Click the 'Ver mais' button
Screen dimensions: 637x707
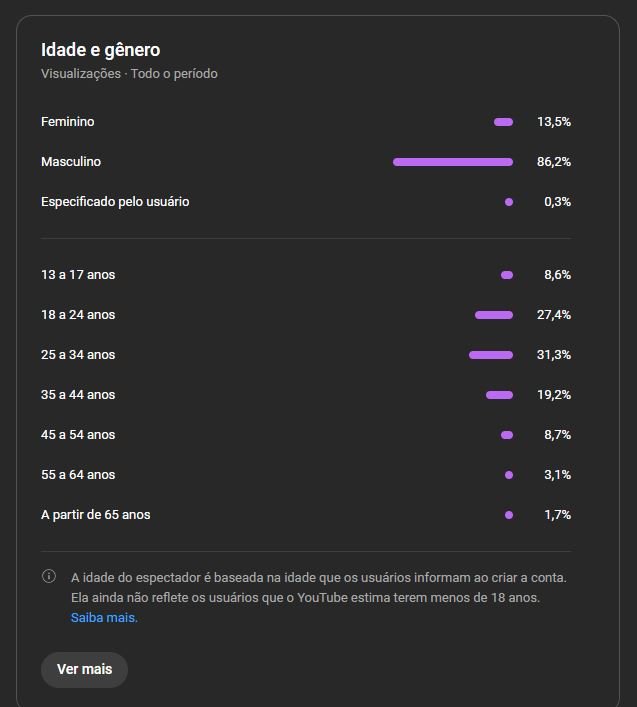tap(84, 669)
